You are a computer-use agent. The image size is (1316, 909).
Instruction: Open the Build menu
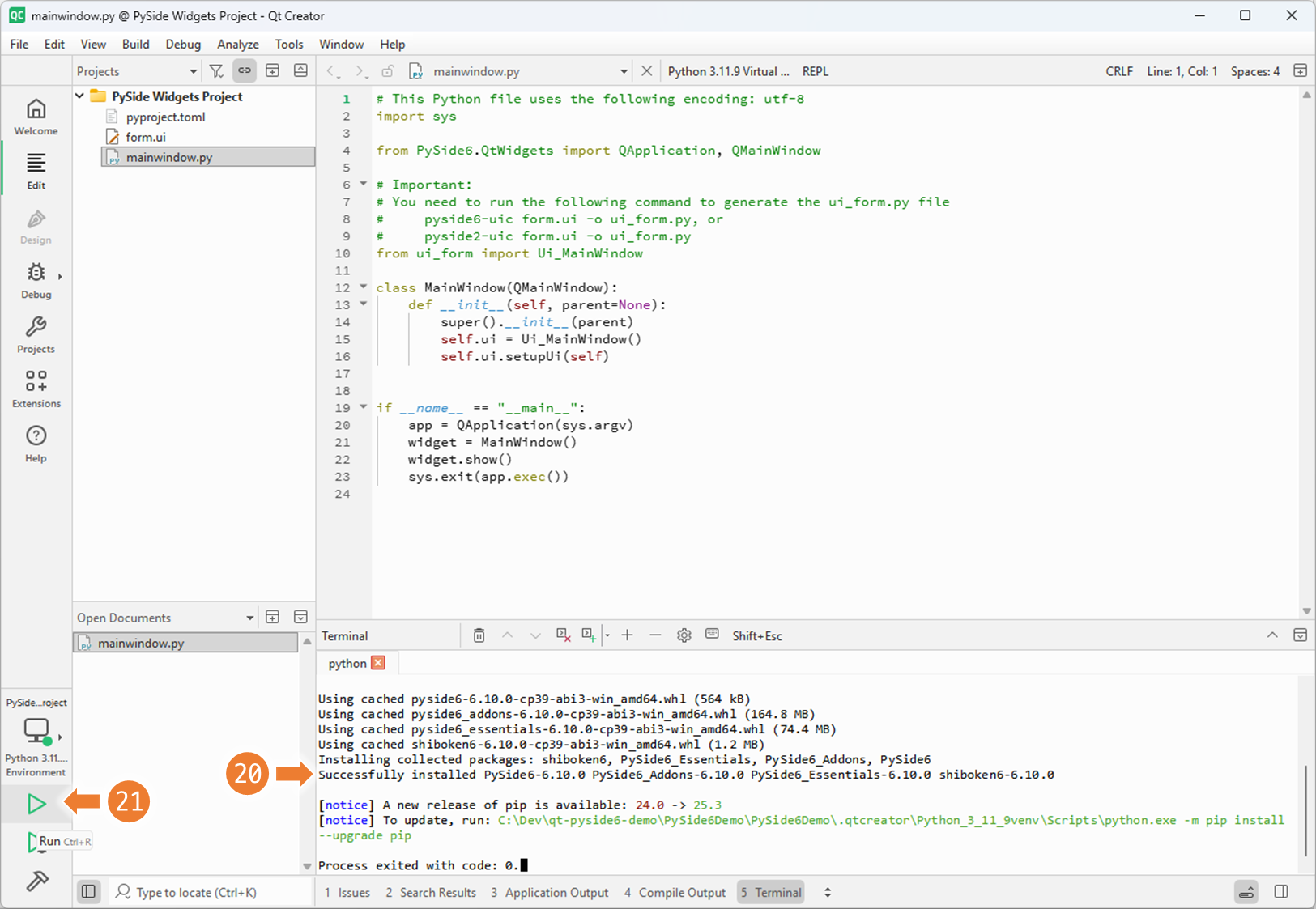[136, 45]
